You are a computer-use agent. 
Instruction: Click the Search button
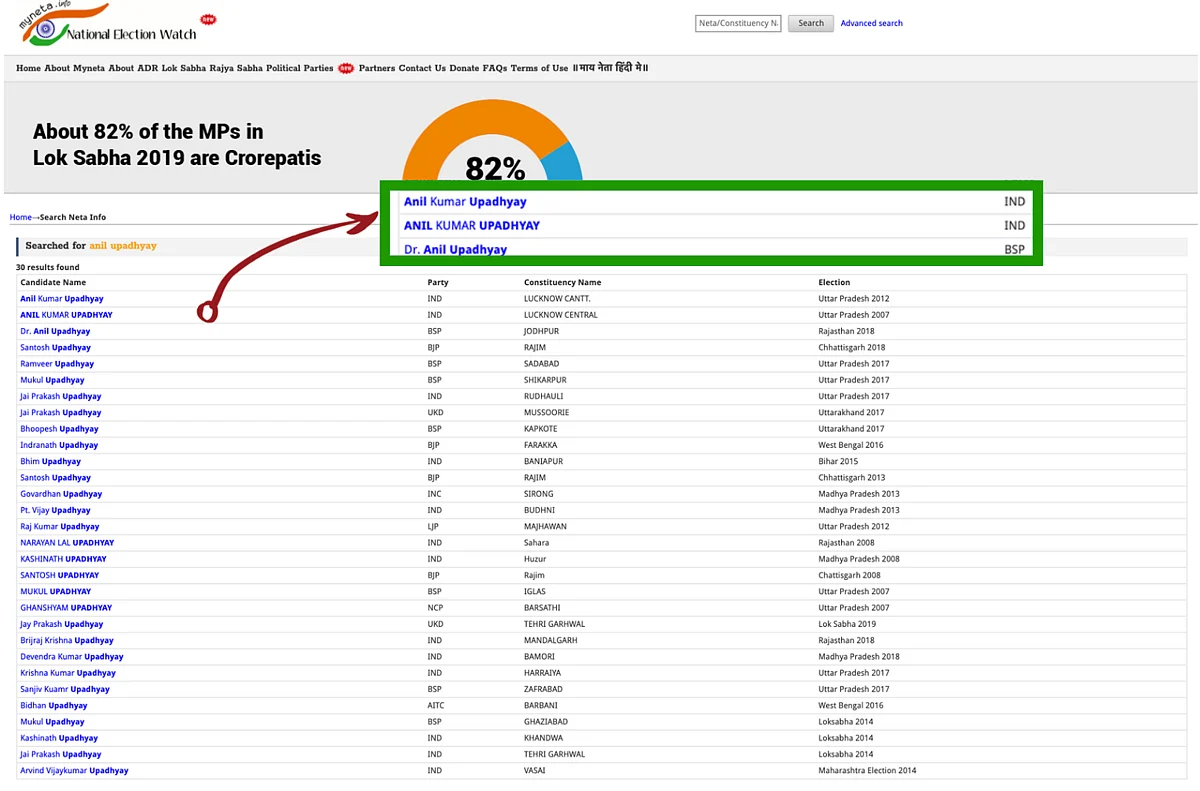(x=811, y=23)
